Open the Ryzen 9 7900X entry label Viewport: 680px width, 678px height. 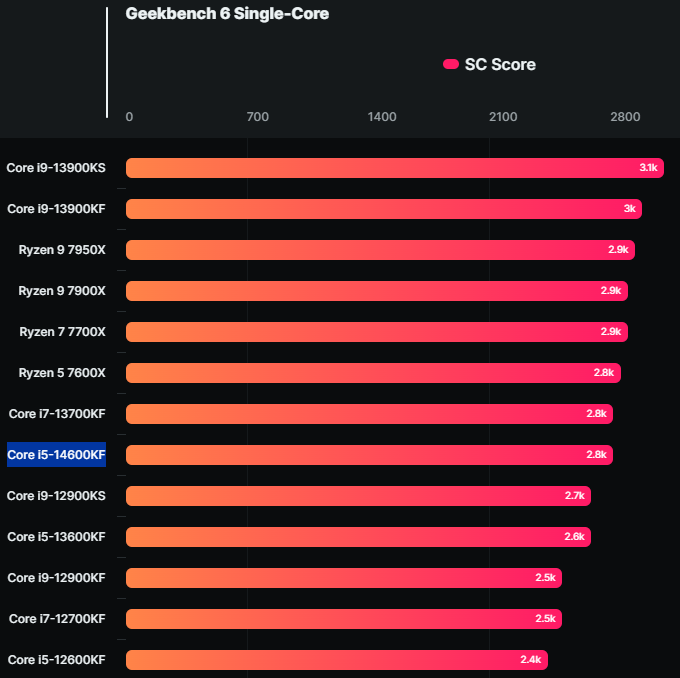coord(62,291)
